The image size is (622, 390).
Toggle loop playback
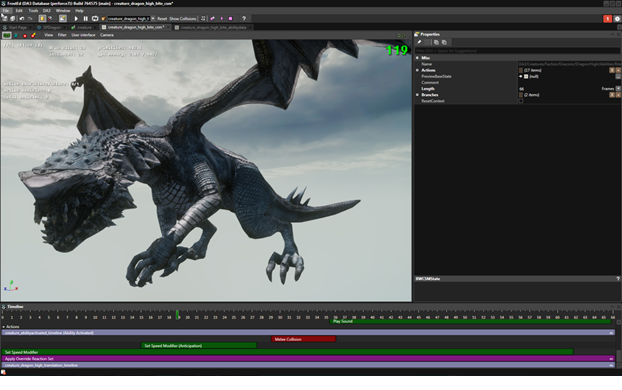click(95, 19)
